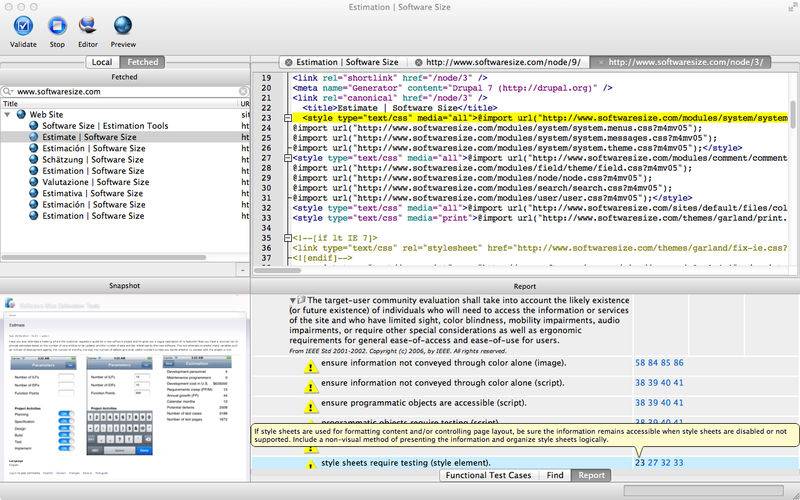The width and height of the screenshot is (800, 500).
Task: Click globe icon of Estimativa | Software Size
Action: click(34, 193)
